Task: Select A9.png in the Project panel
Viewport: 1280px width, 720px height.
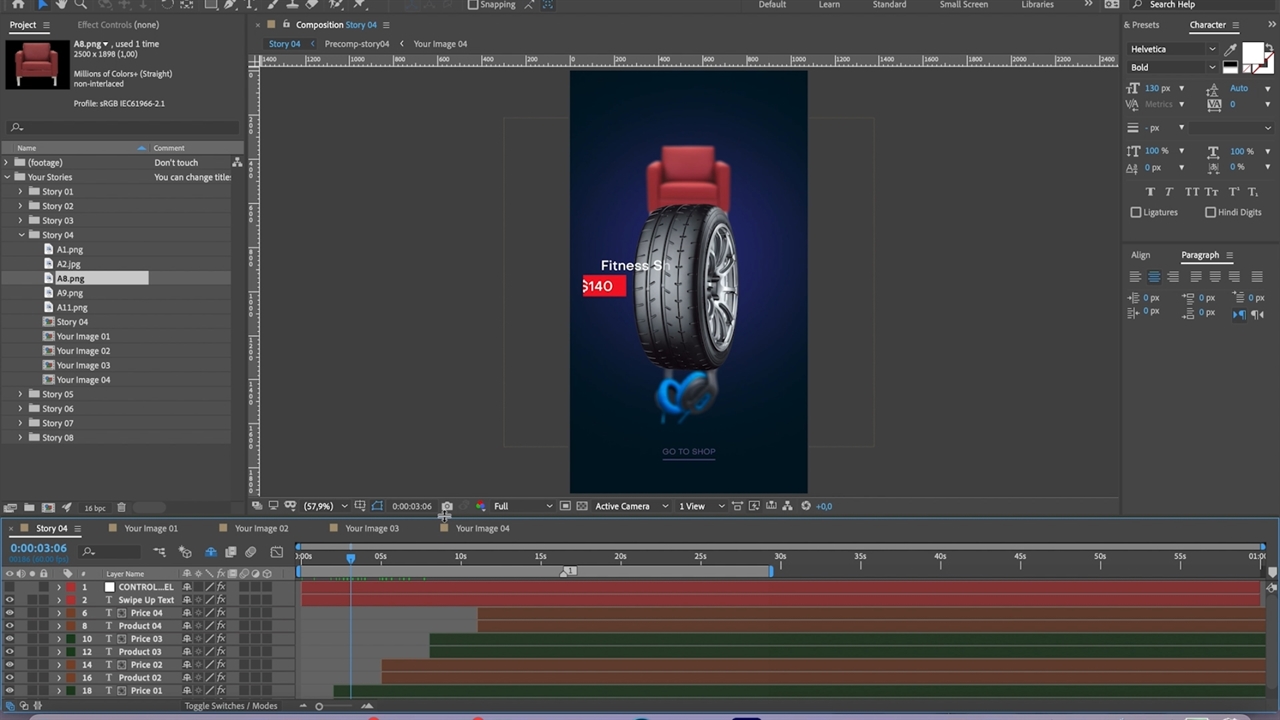Action: click(x=70, y=293)
